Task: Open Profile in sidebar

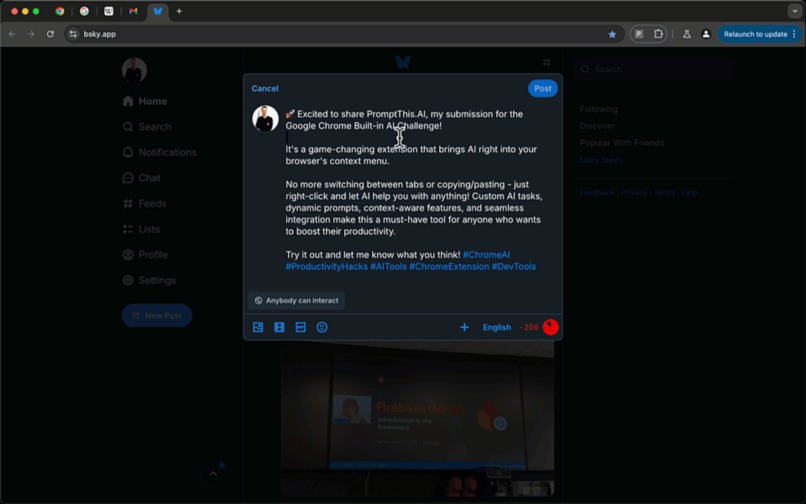Action: [x=145, y=255]
